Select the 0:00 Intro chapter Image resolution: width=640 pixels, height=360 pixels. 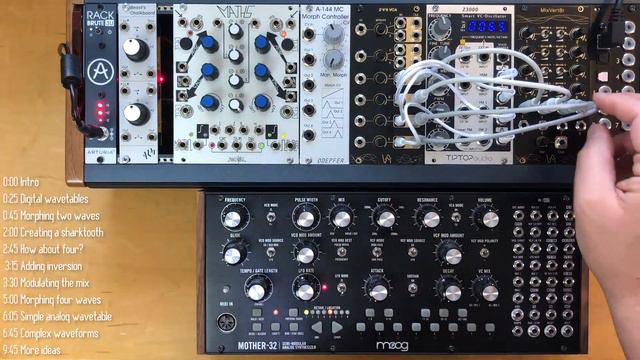coord(21,182)
